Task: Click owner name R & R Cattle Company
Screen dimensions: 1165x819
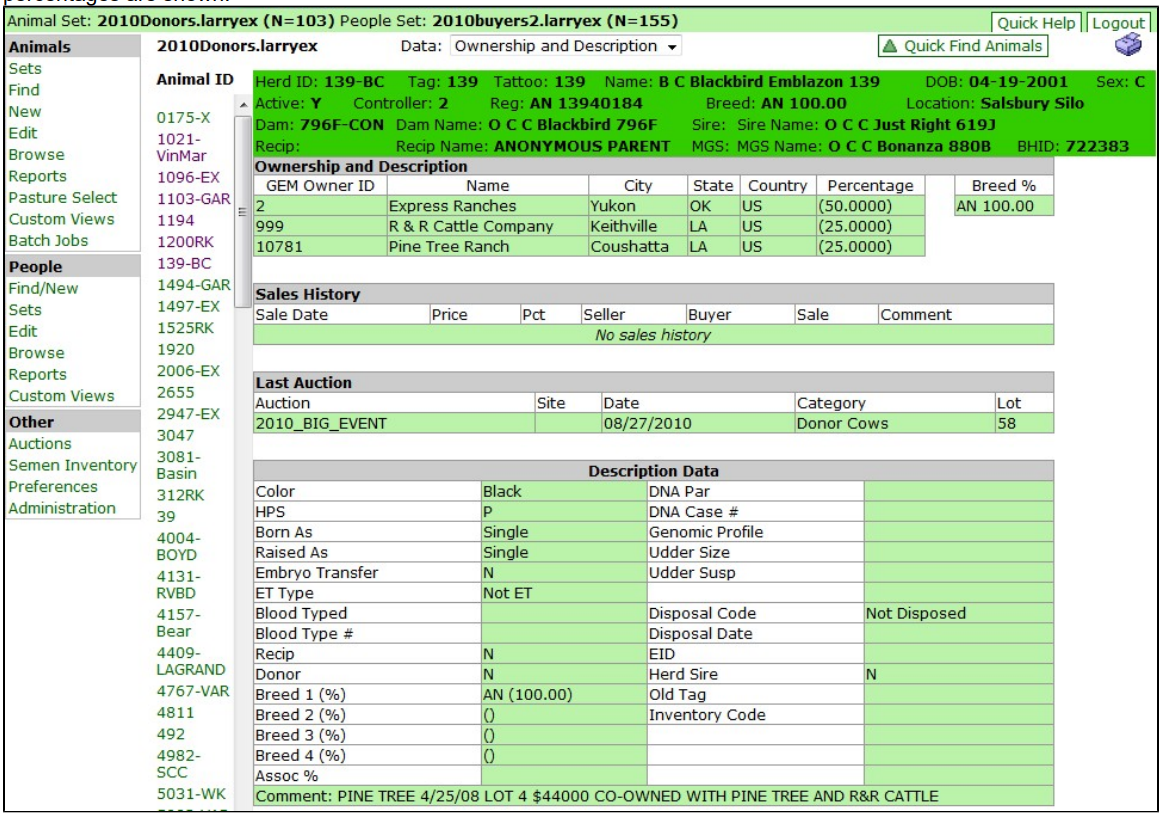Action: 471,227
